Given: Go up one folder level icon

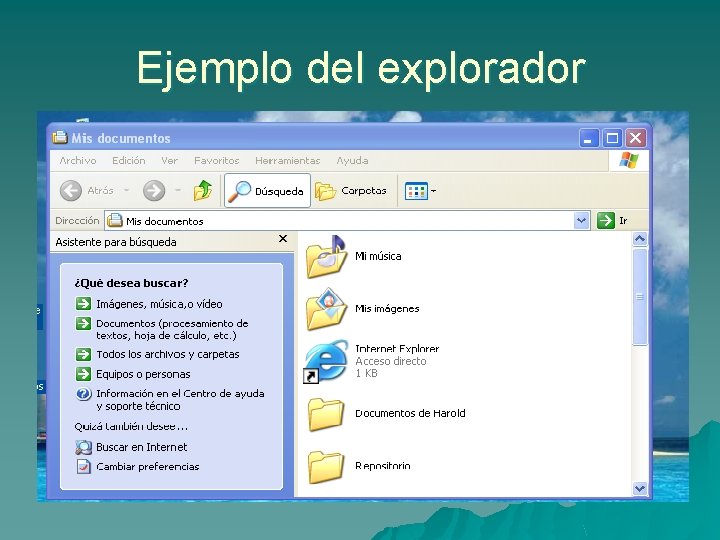Looking at the screenshot, I should (202, 190).
